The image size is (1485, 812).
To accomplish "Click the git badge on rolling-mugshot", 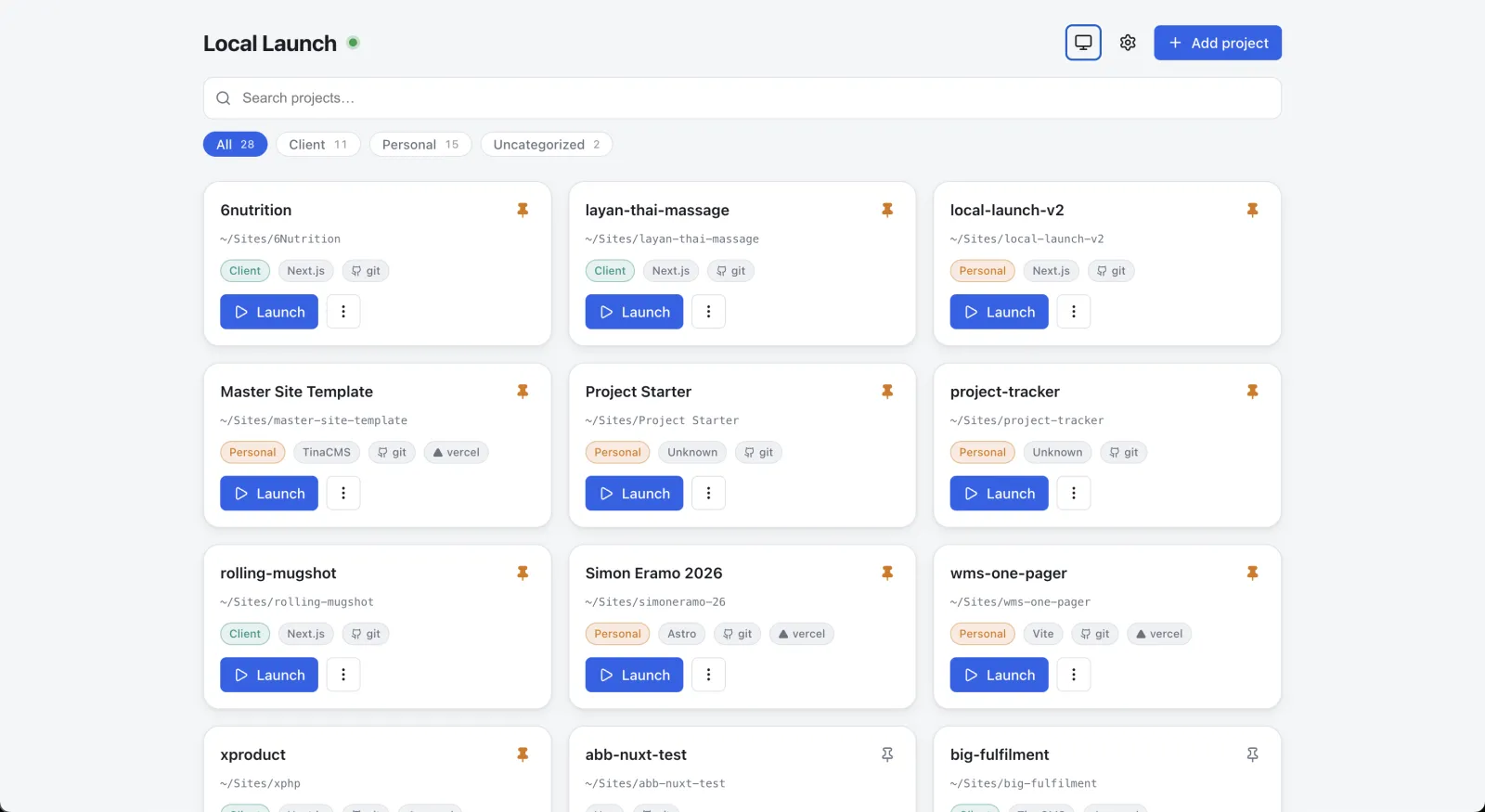I will tap(366, 634).
